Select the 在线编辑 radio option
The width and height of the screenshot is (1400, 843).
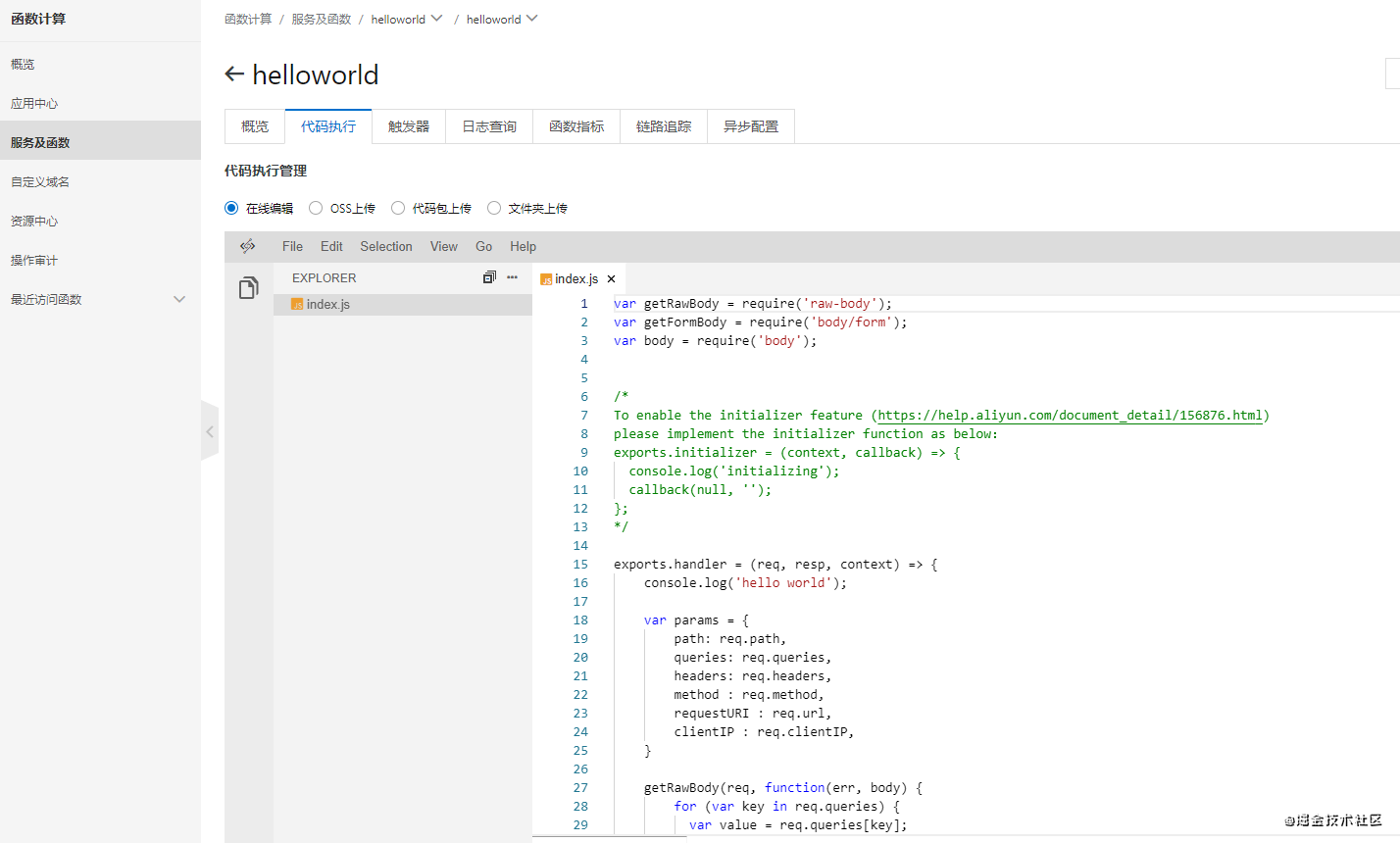pyautogui.click(x=231, y=208)
